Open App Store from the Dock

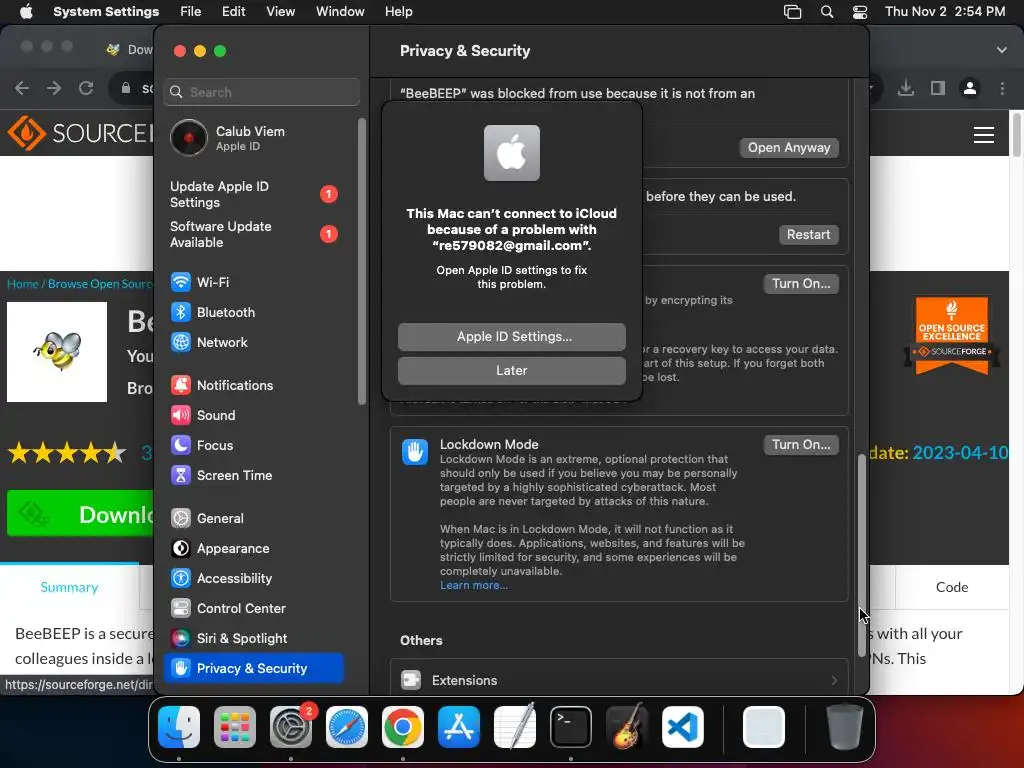click(x=459, y=727)
